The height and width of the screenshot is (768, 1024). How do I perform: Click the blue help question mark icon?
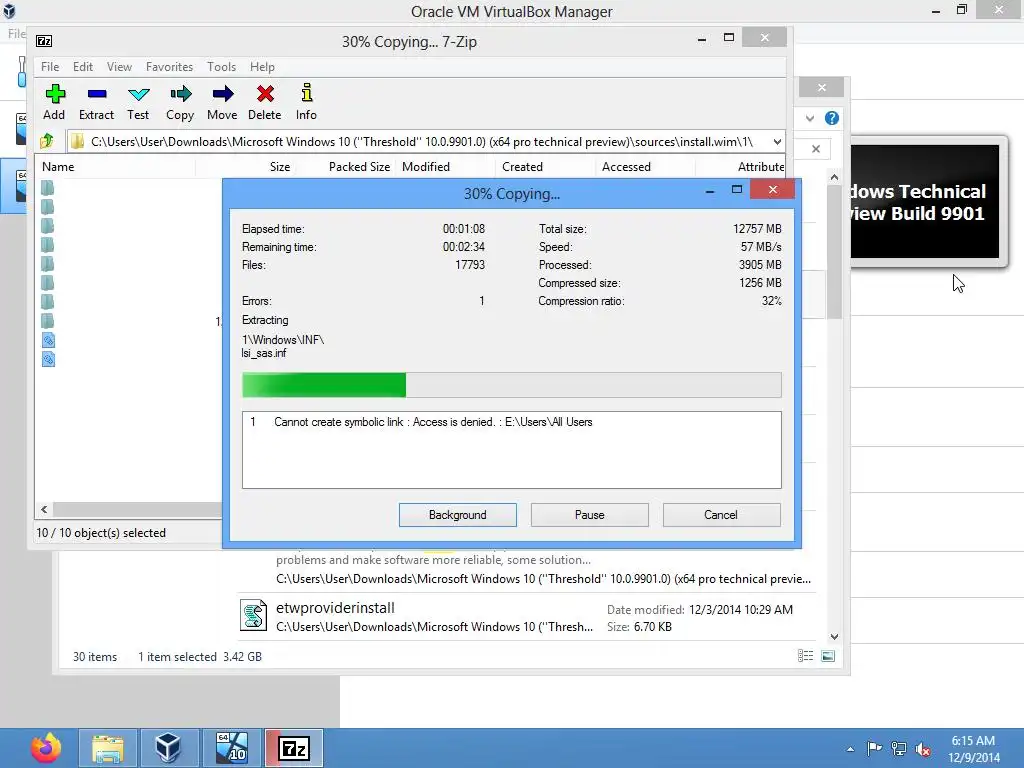[831, 118]
